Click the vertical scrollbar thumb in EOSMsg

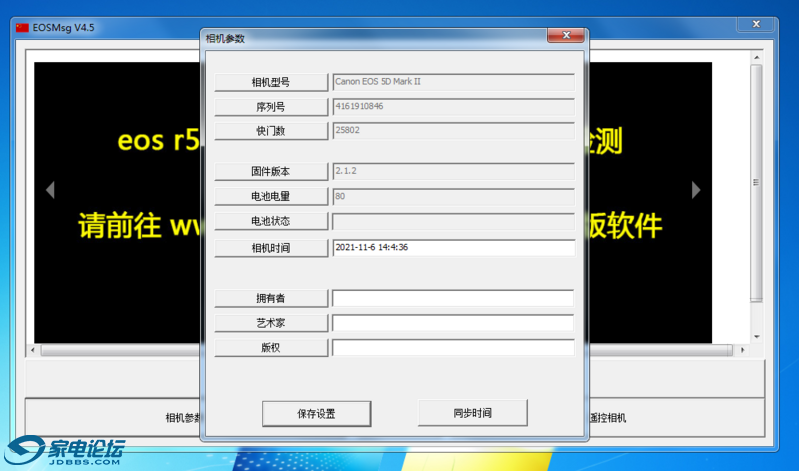757,183
